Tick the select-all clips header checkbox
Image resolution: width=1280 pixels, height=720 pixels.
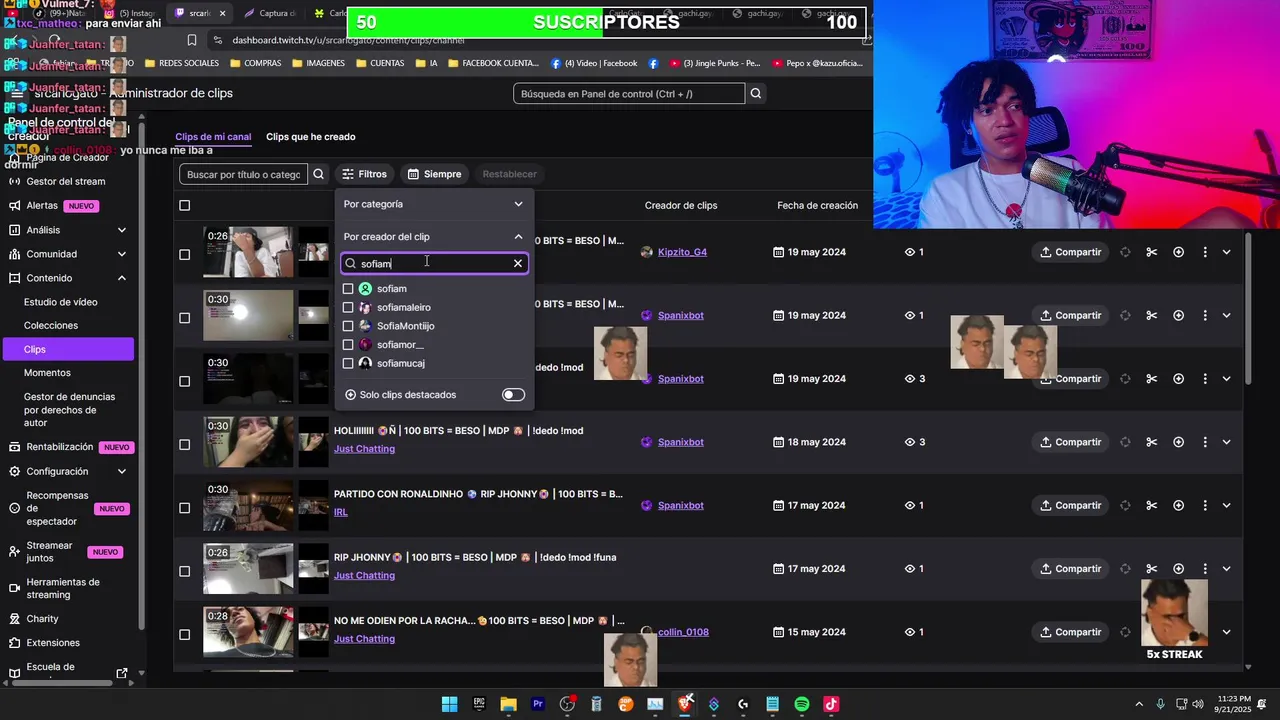pos(184,205)
